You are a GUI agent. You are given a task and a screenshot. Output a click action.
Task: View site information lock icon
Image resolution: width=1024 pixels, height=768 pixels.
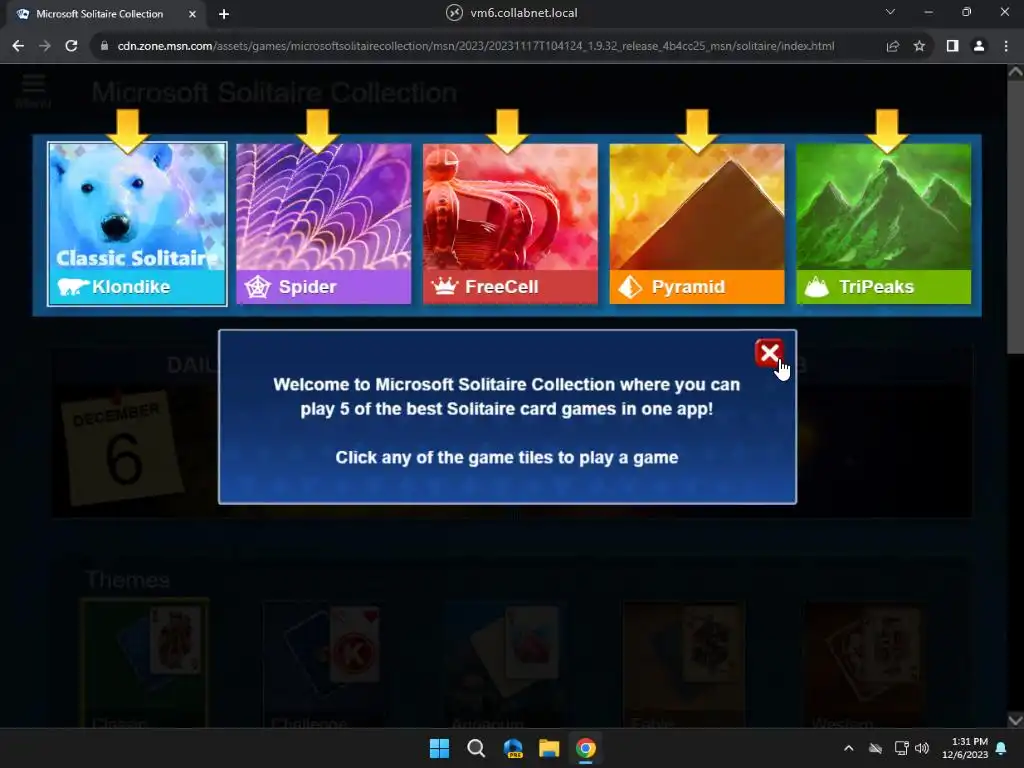pos(104,46)
